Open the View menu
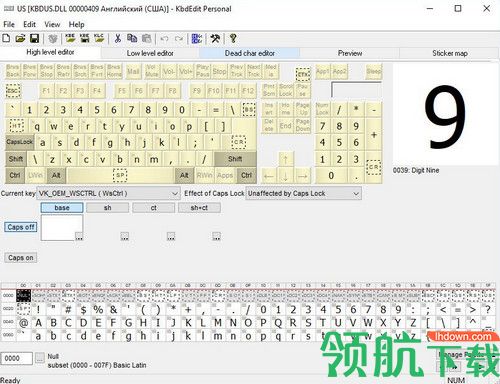This screenshot has height=384, width=500. pos(52,24)
